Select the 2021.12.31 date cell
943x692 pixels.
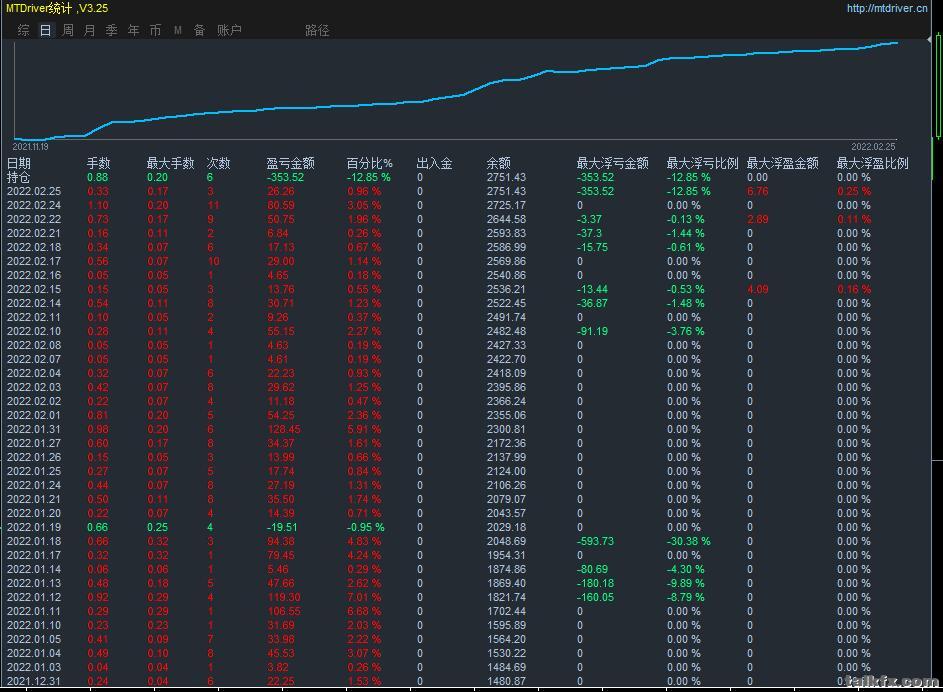(x=34, y=681)
